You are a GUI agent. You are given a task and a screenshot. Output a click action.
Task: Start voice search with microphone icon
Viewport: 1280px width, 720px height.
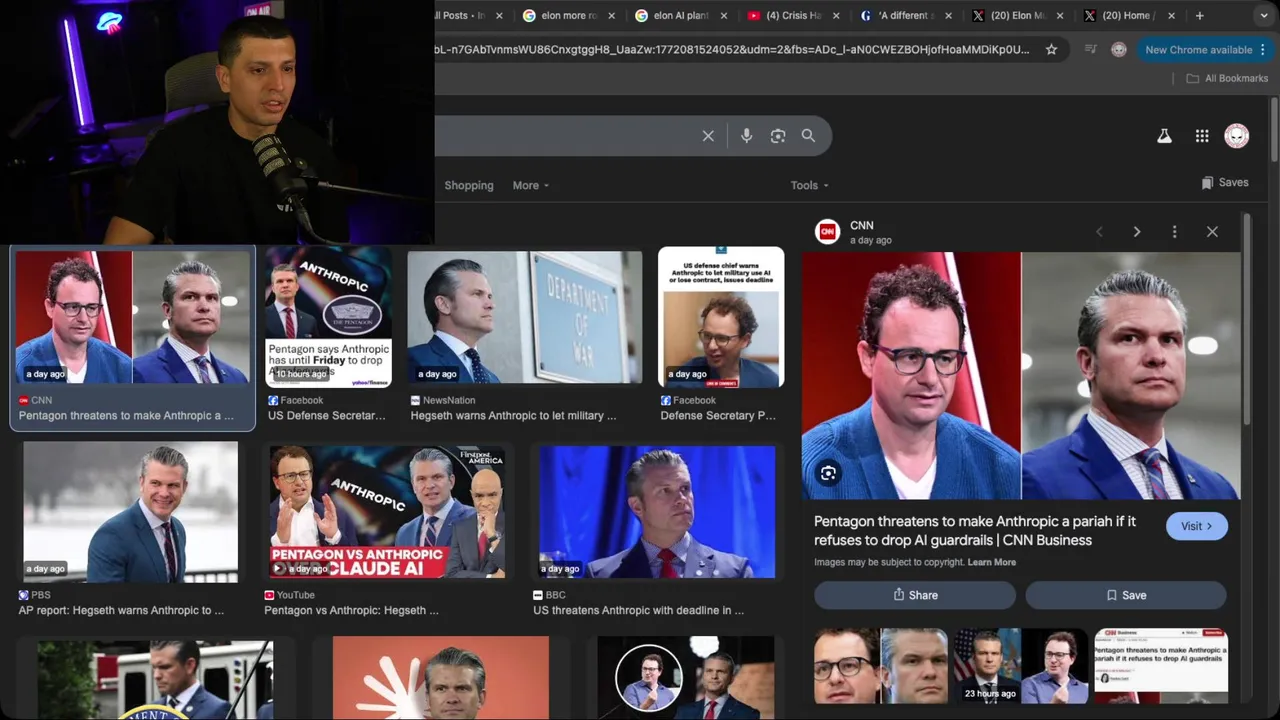pyautogui.click(x=746, y=136)
